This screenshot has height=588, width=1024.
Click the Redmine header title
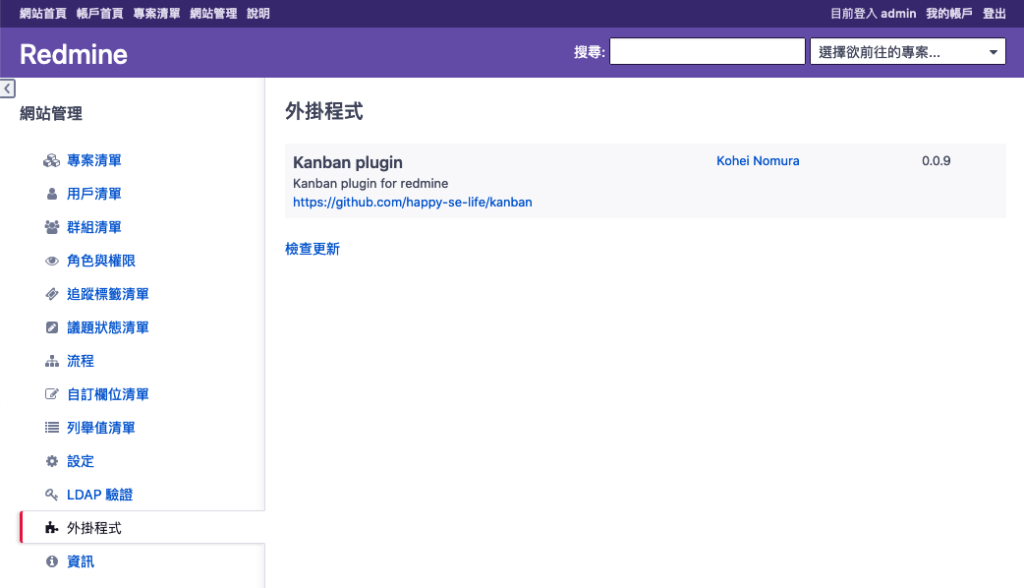[73, 54]
